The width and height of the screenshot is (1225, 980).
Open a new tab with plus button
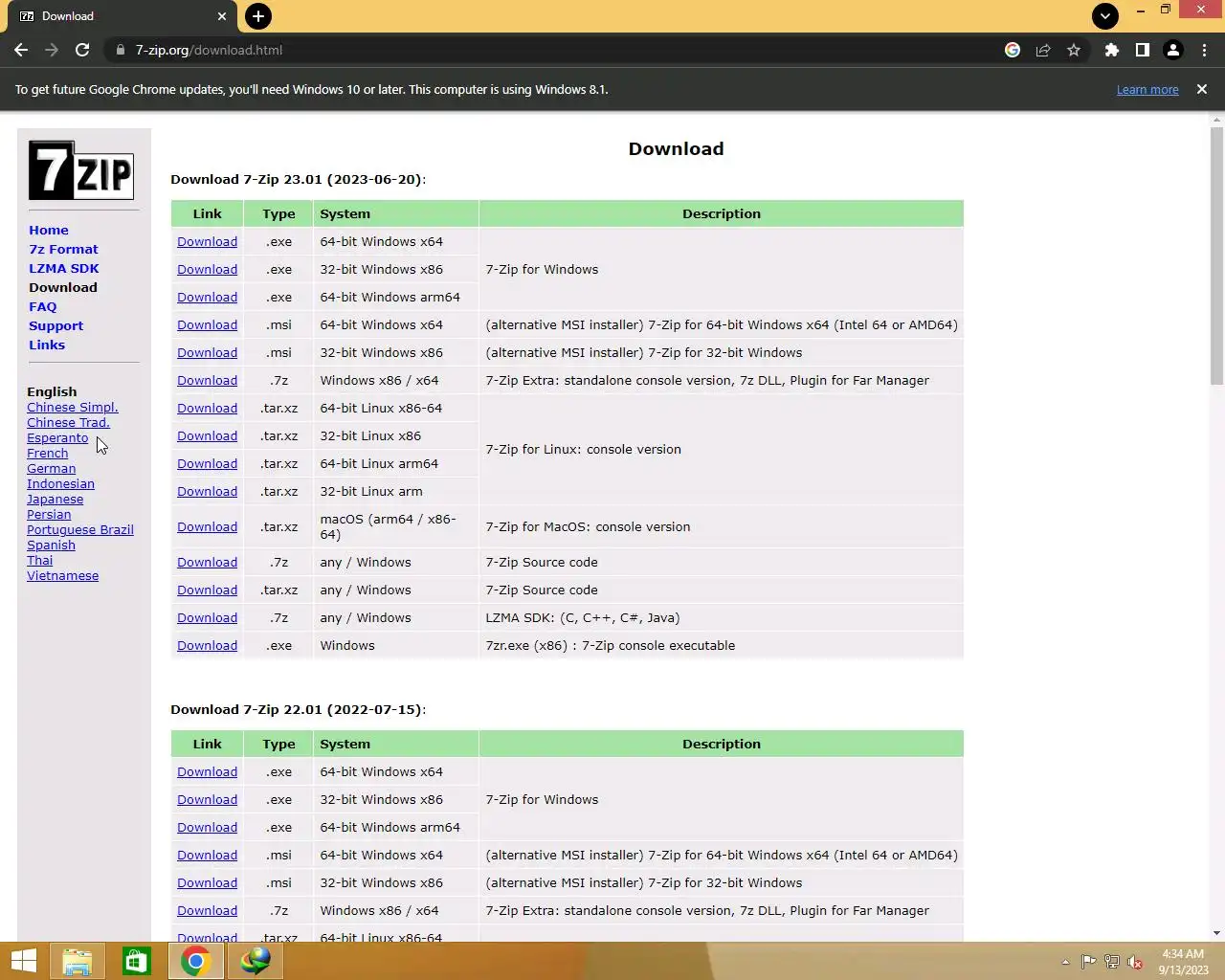[x=257, y=16]
